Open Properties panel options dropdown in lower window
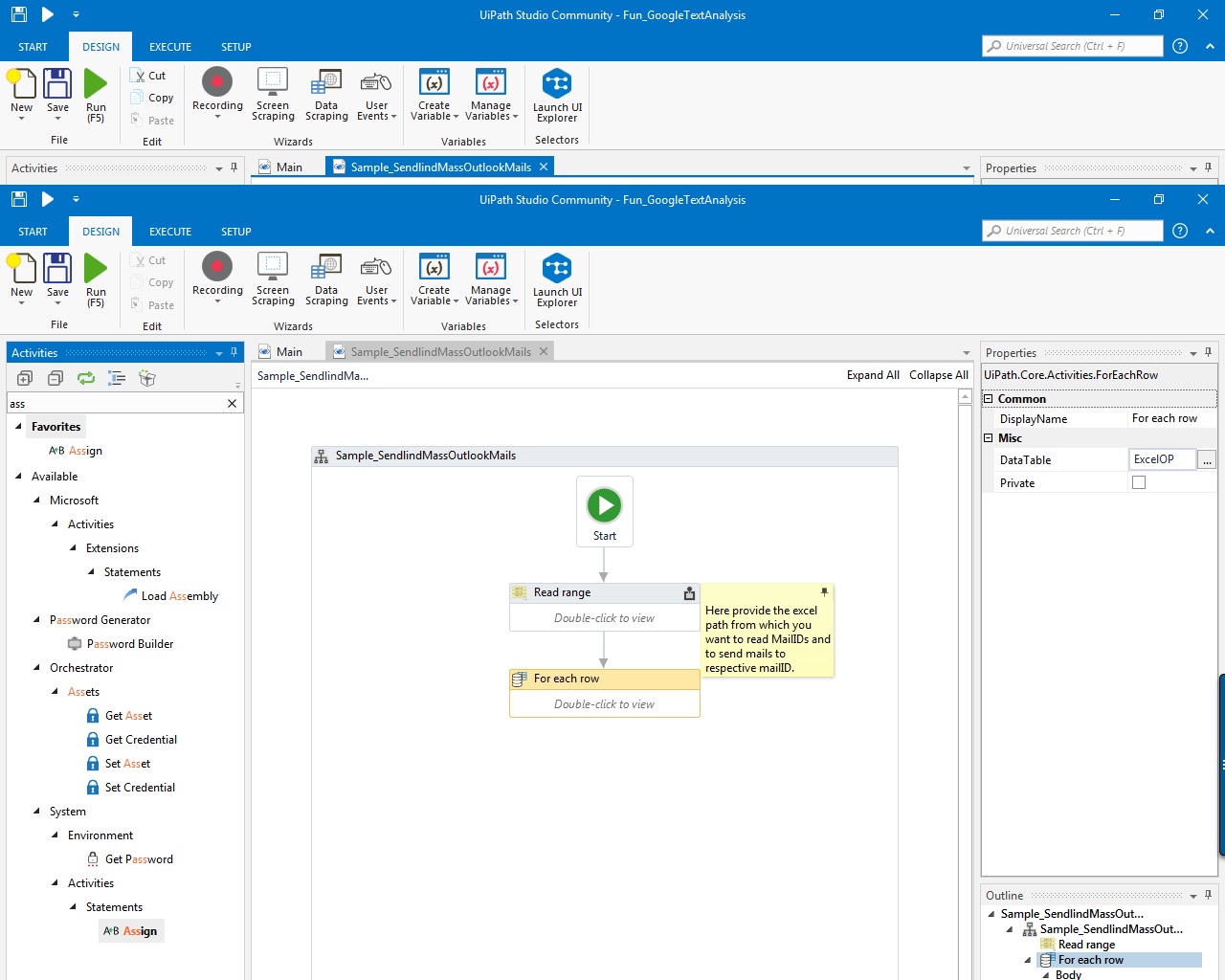Viewport: 1225px width, 980px height. coord(1193,353)
